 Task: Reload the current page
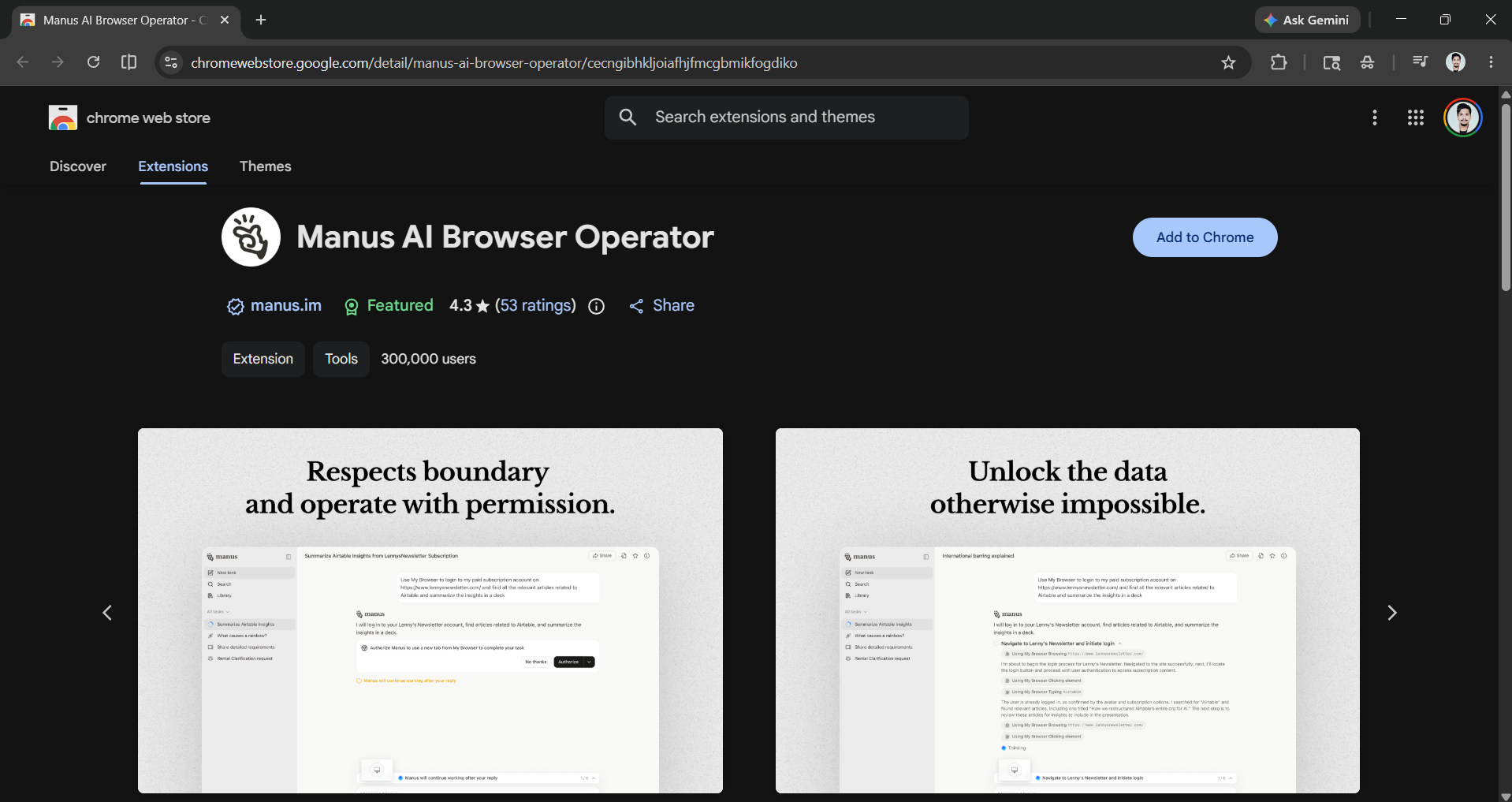point(93,62)
